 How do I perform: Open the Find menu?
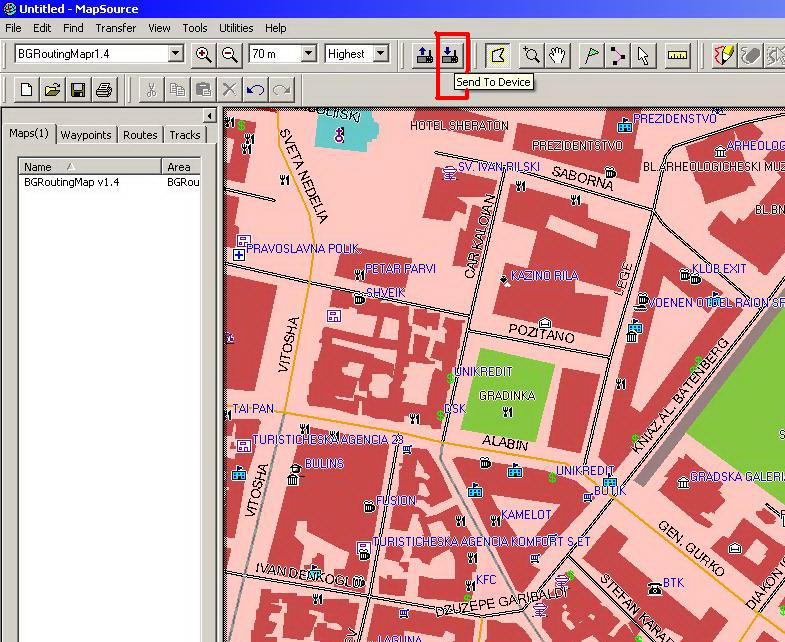click(x=73, y=28)
